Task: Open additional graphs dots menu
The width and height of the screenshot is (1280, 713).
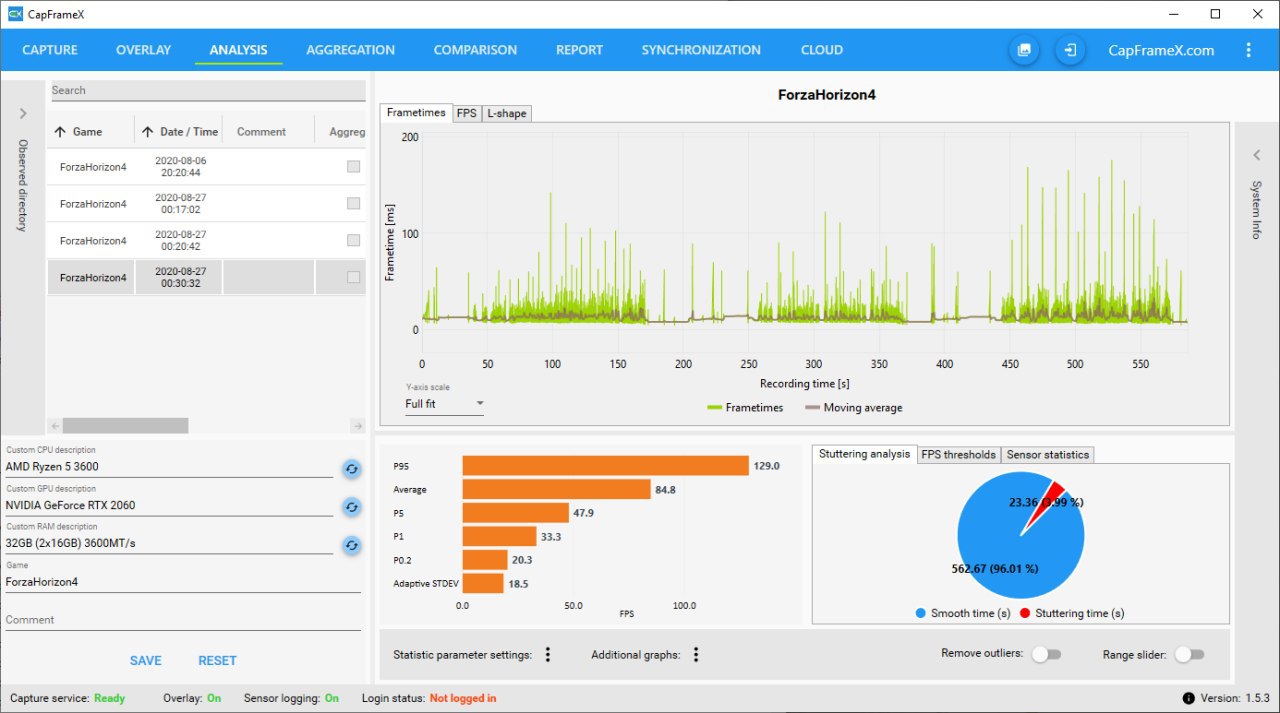Action: [x=696, y=655]
